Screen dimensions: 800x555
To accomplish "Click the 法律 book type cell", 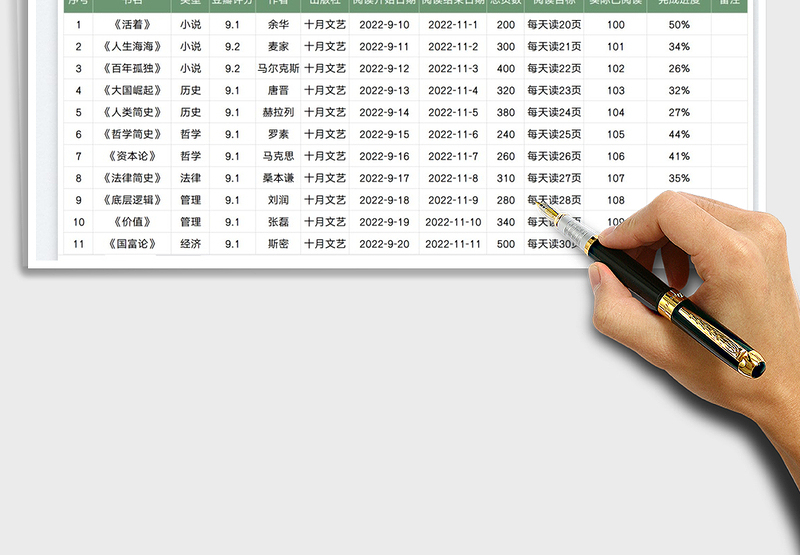I will click(190, 178).
